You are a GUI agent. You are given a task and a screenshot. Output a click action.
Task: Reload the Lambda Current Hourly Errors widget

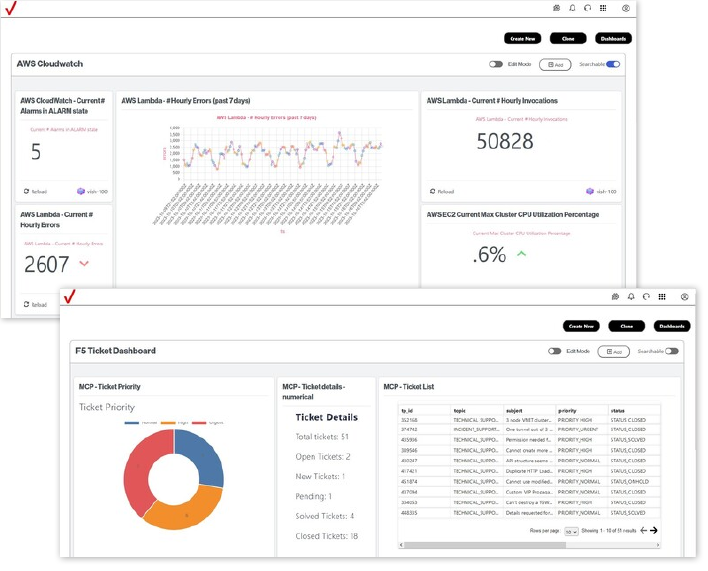coord(35,305)
